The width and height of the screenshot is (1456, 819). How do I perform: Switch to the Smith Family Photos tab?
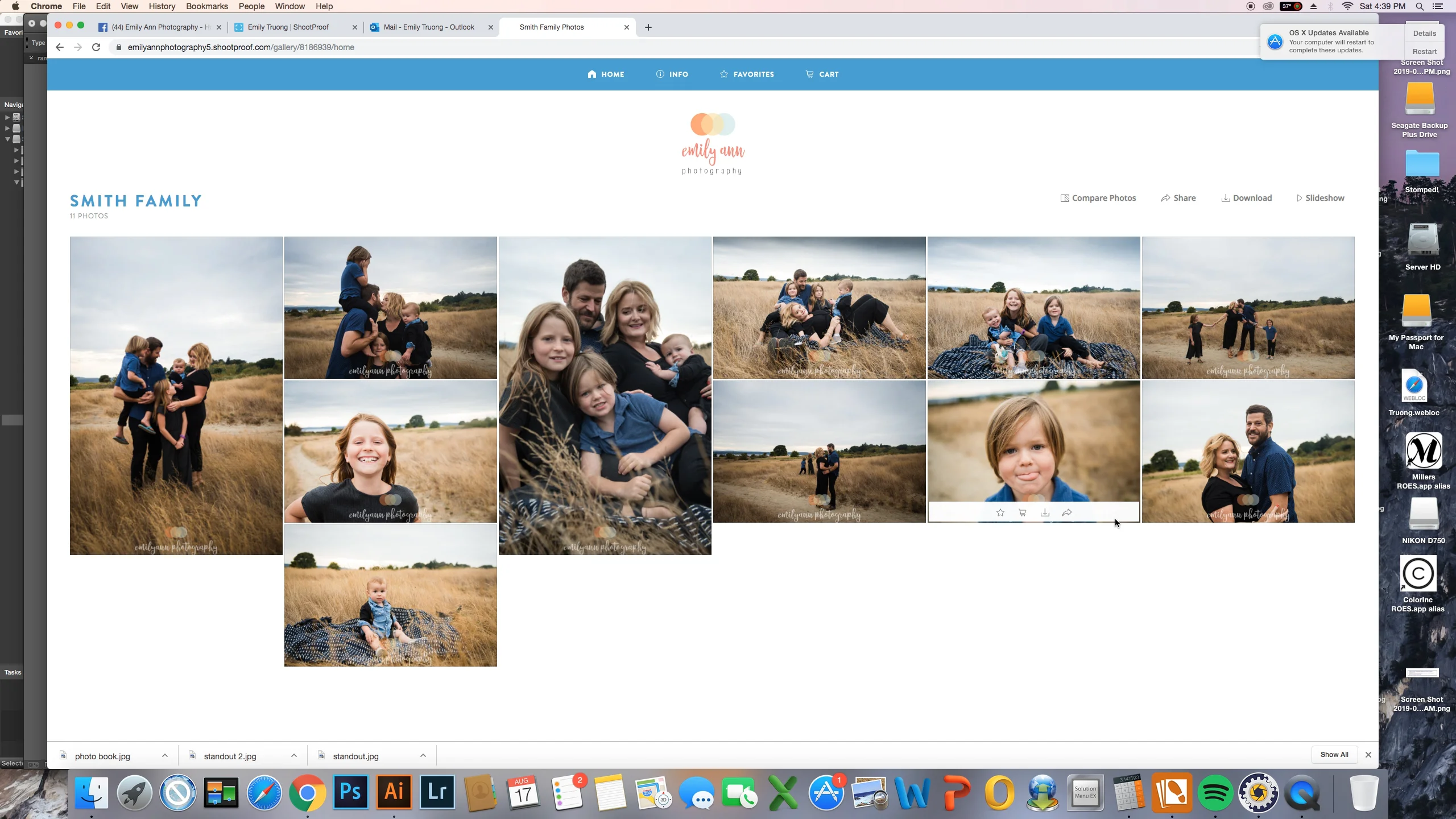pyautogui.click(x=551, y=27)
